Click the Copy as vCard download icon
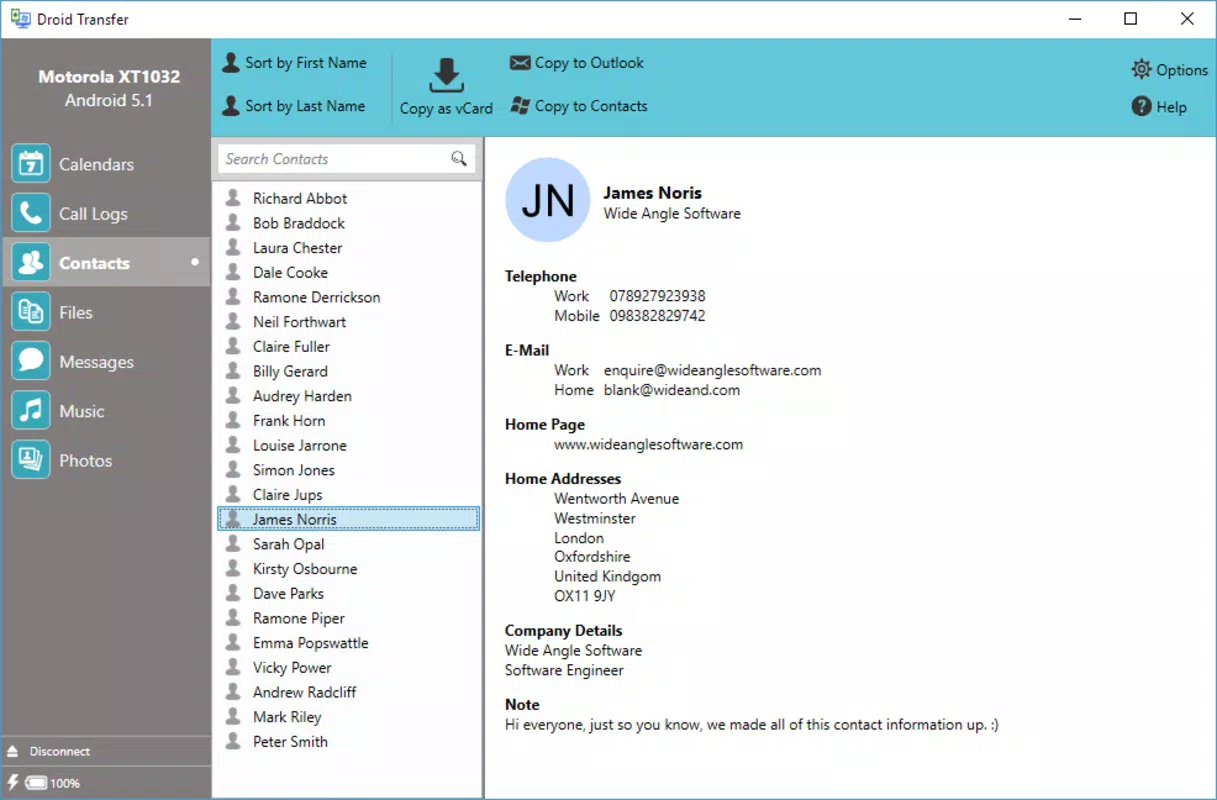This screenshot has width=1217, height=800. (x=446, y=76)
